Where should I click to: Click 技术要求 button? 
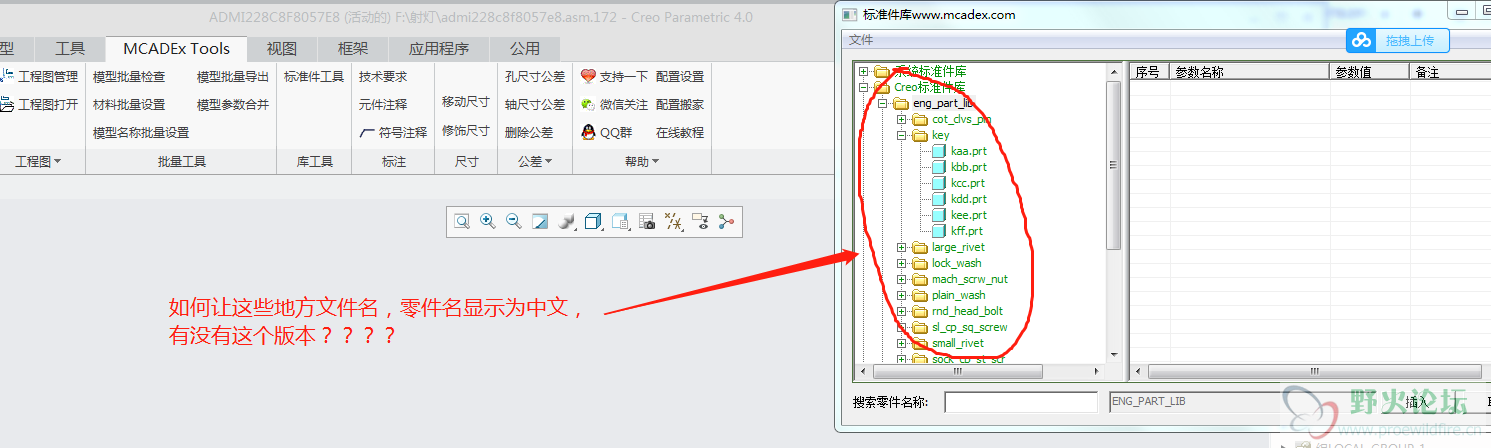[383, 76]
